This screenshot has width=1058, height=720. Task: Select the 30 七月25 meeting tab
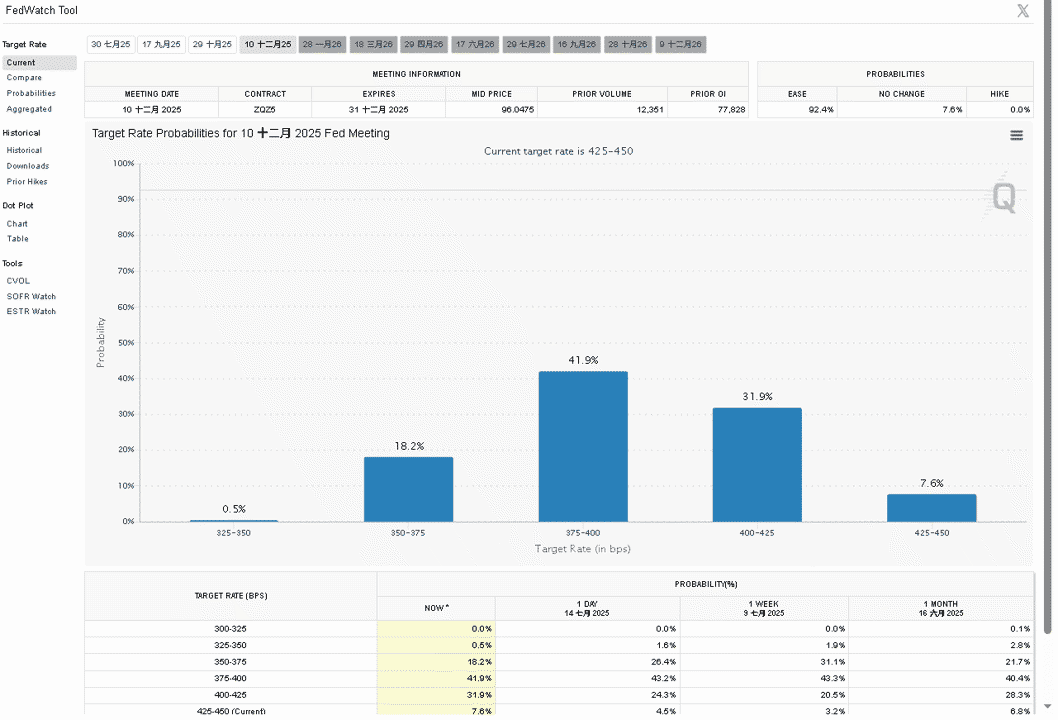point(111,45)
